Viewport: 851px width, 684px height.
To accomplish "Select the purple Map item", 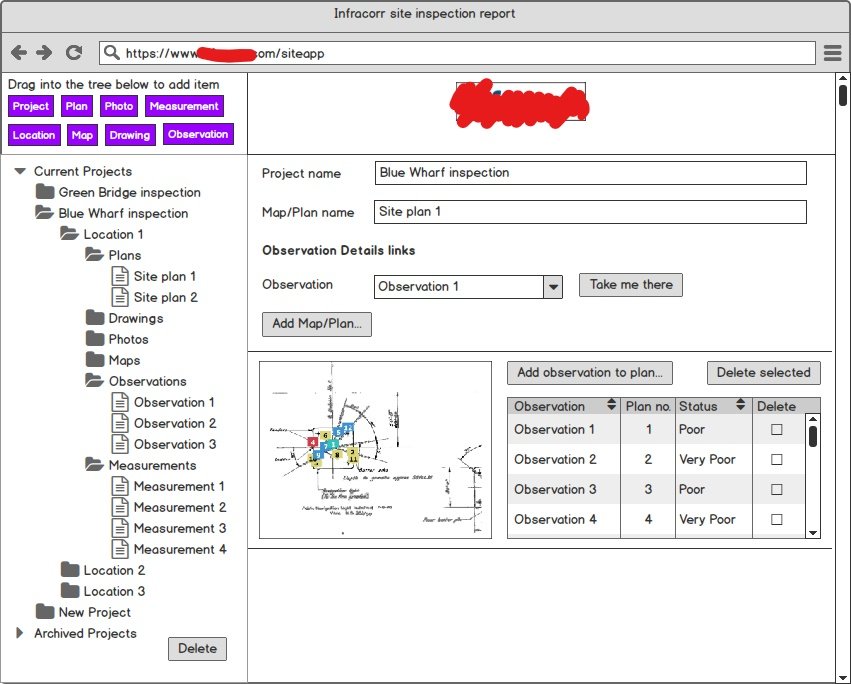I will tap(82, 135).
